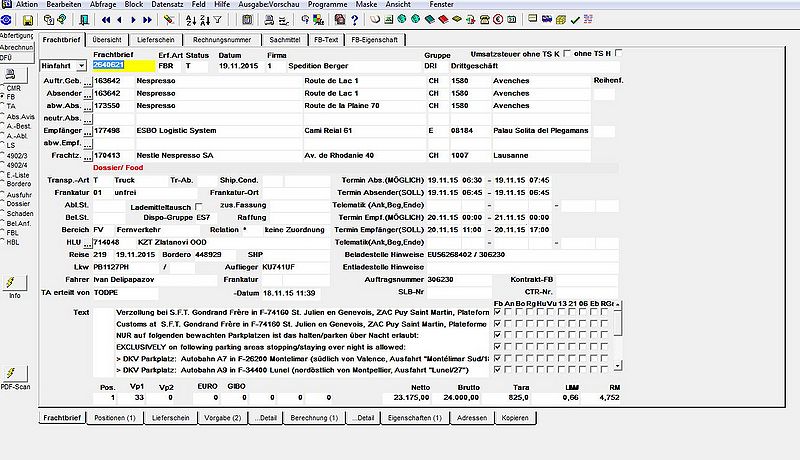800x460 pixels.
Task: Click the yellow floppy disk save icon
Action: click(28, 20)
